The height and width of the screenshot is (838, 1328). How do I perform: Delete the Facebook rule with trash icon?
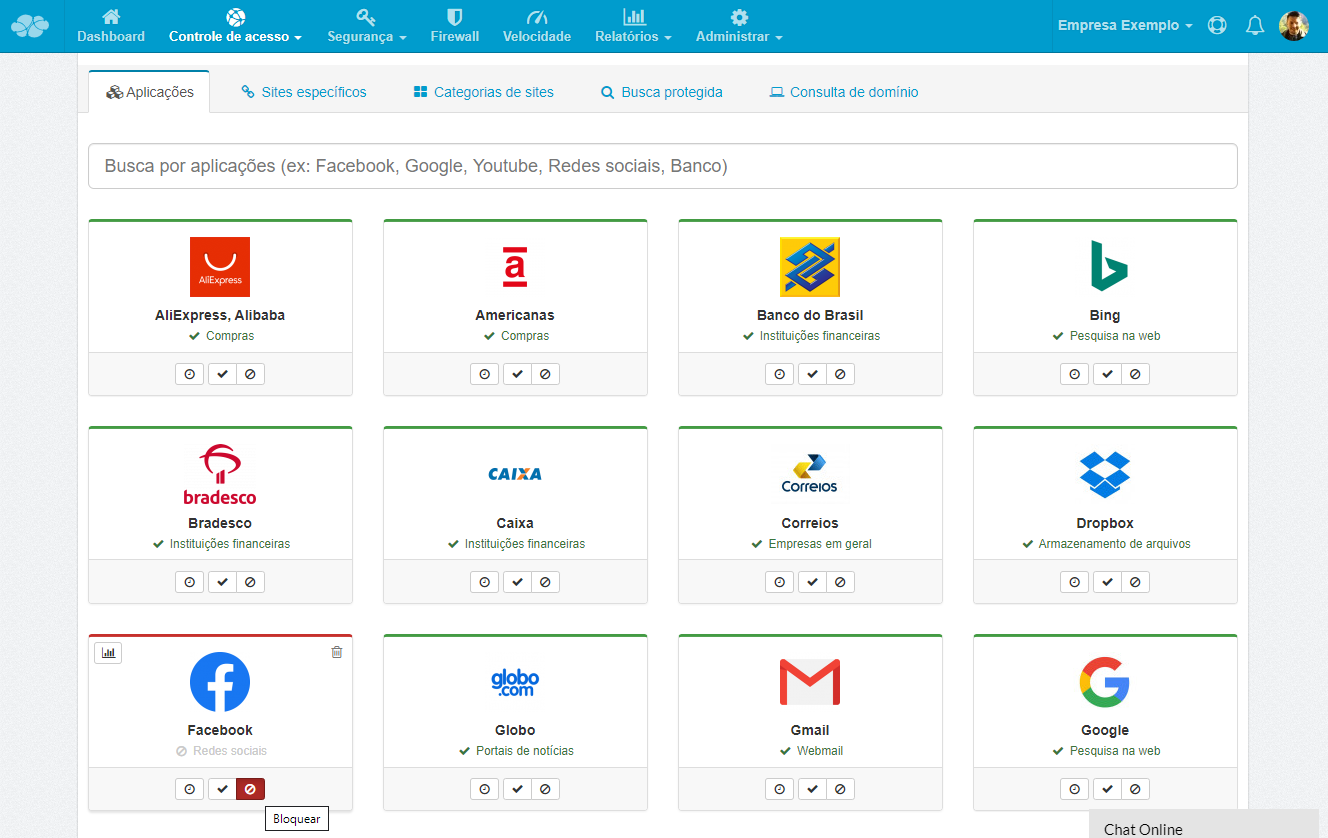tap(336, 652)
